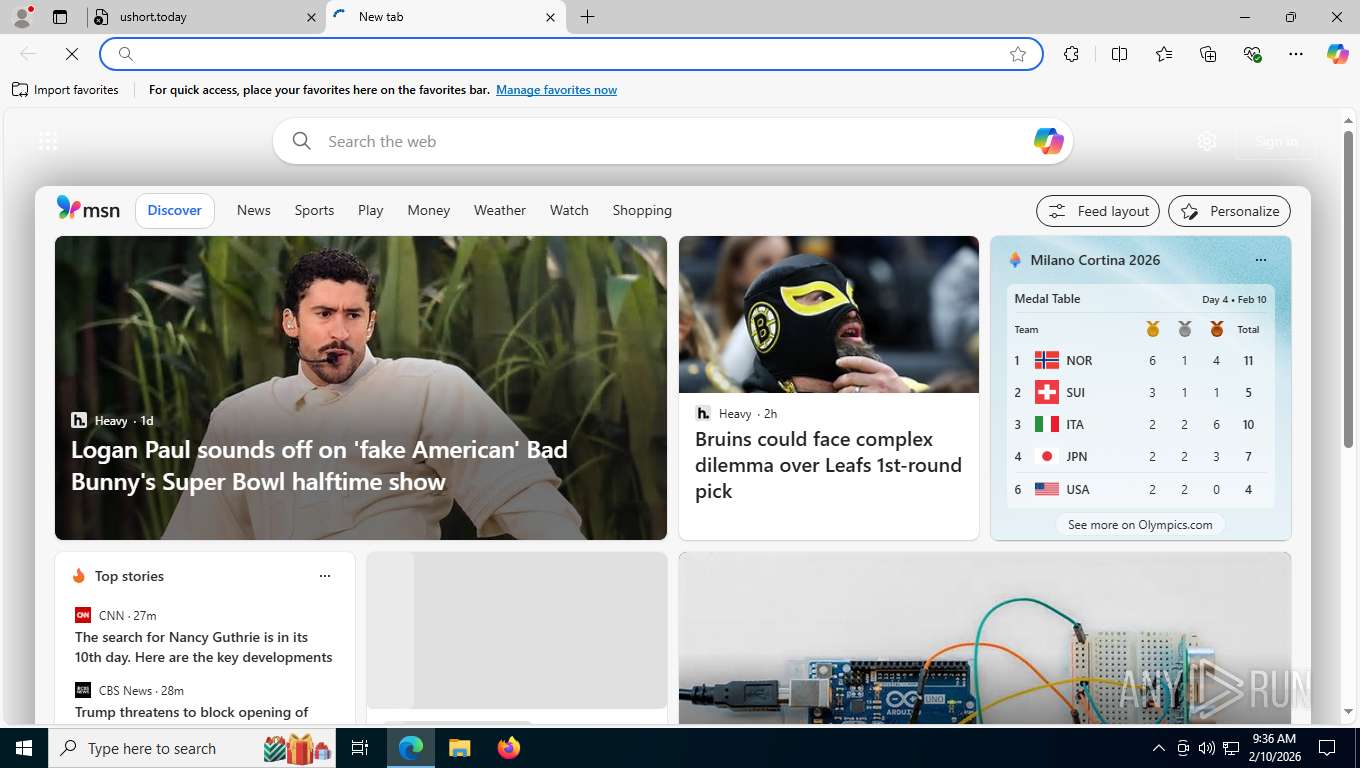
Task: Open the Bruins fan mask thumbnail
Action: [829, 314]
